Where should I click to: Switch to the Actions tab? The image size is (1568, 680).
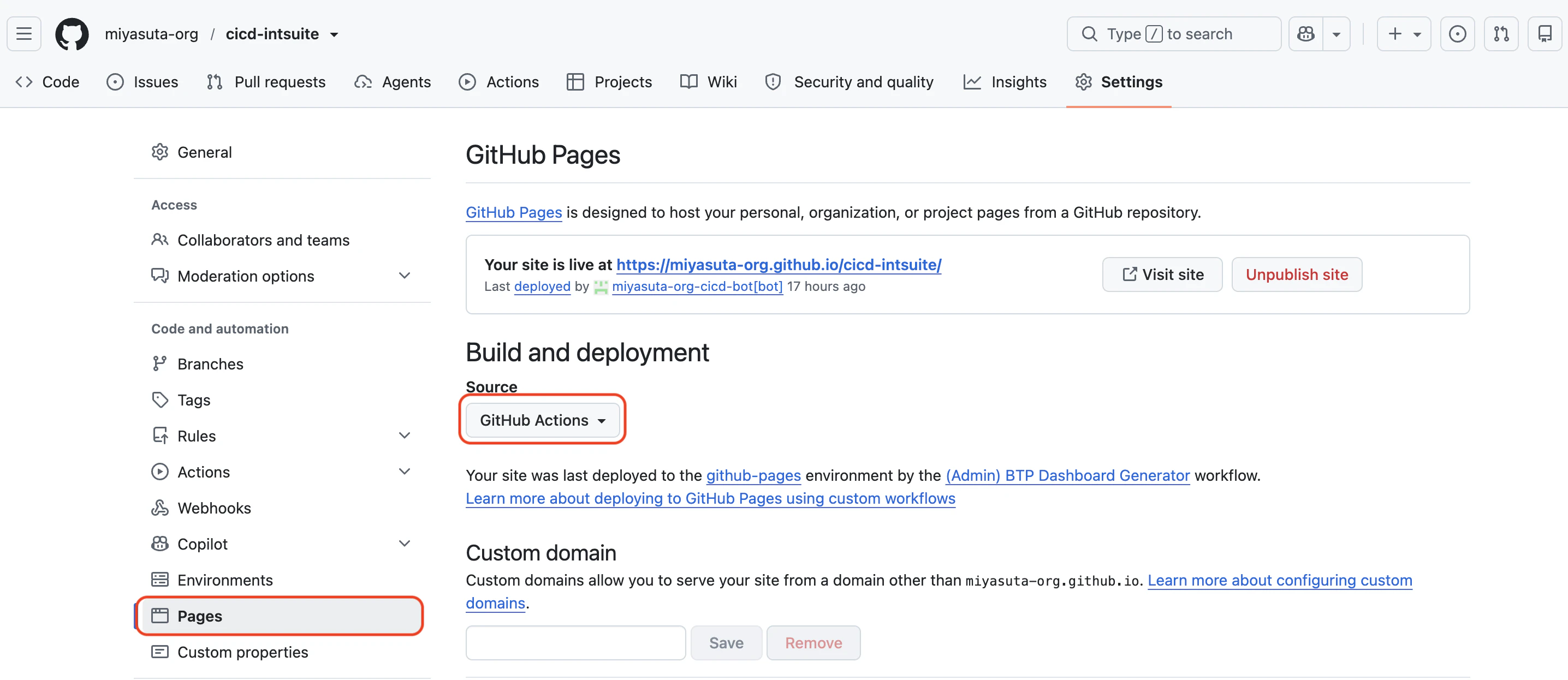click(x=499, y=81)
